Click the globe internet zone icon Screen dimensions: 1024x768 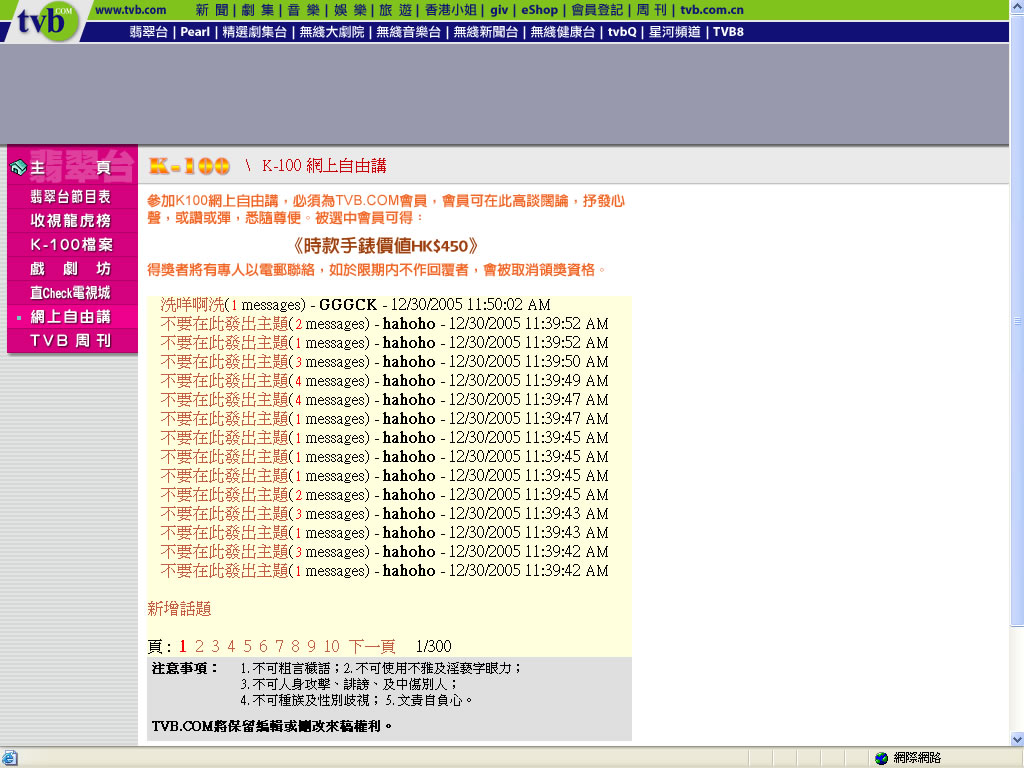pyautogui.click(x=881, y=758)
